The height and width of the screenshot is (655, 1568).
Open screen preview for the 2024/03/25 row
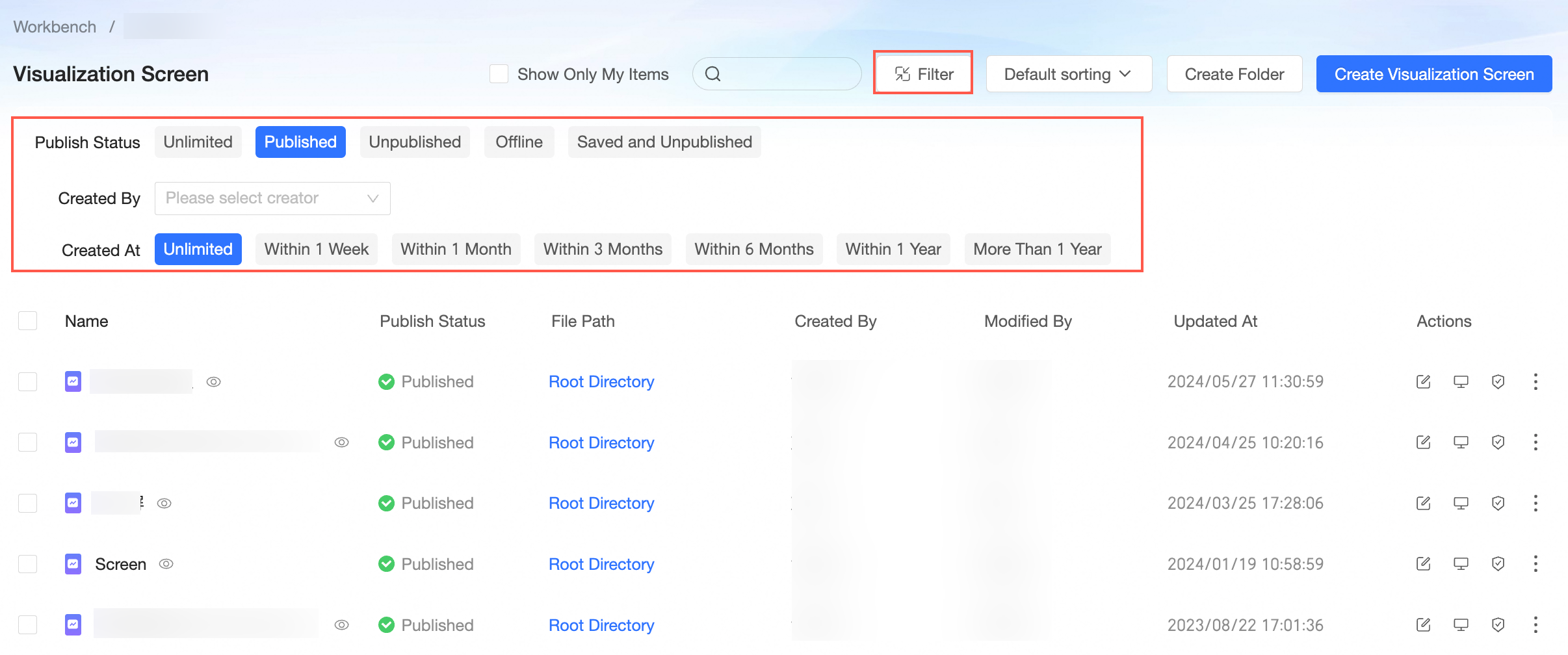point(1461,503)
